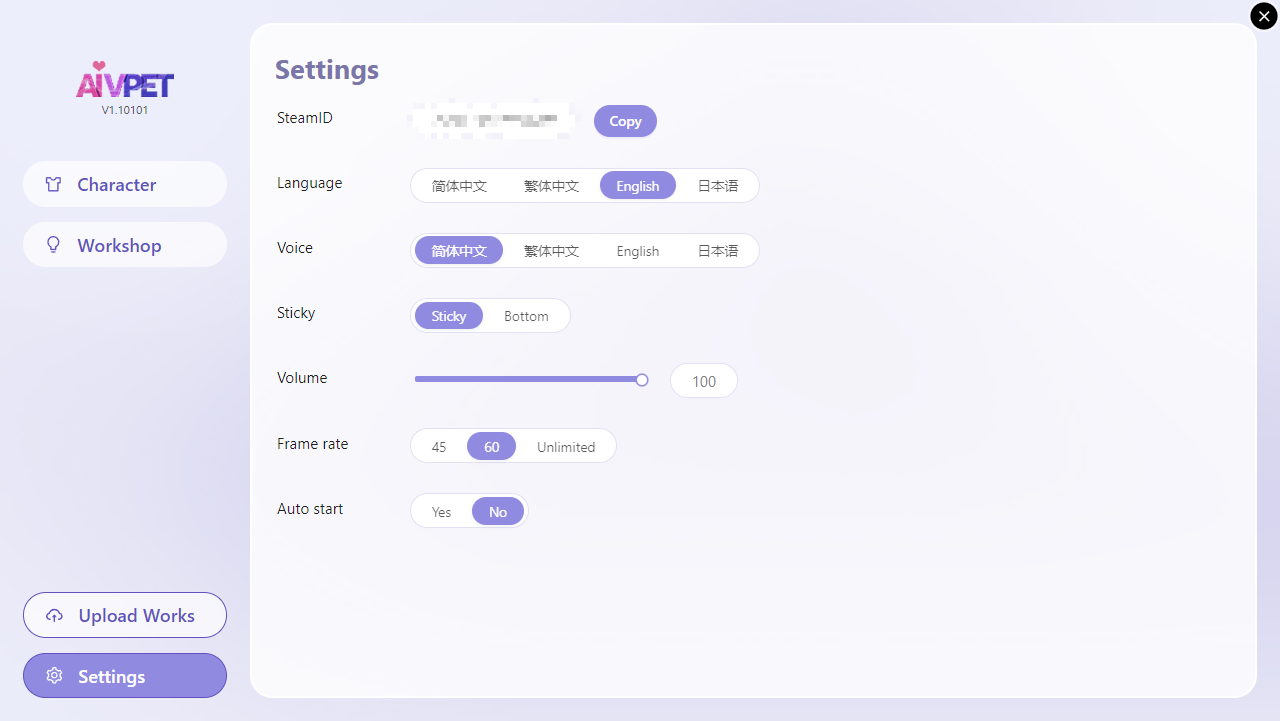This screenshot has height=721, width=1280.
Task: Click the gear icon in Settings button
Action: [55, 676]
